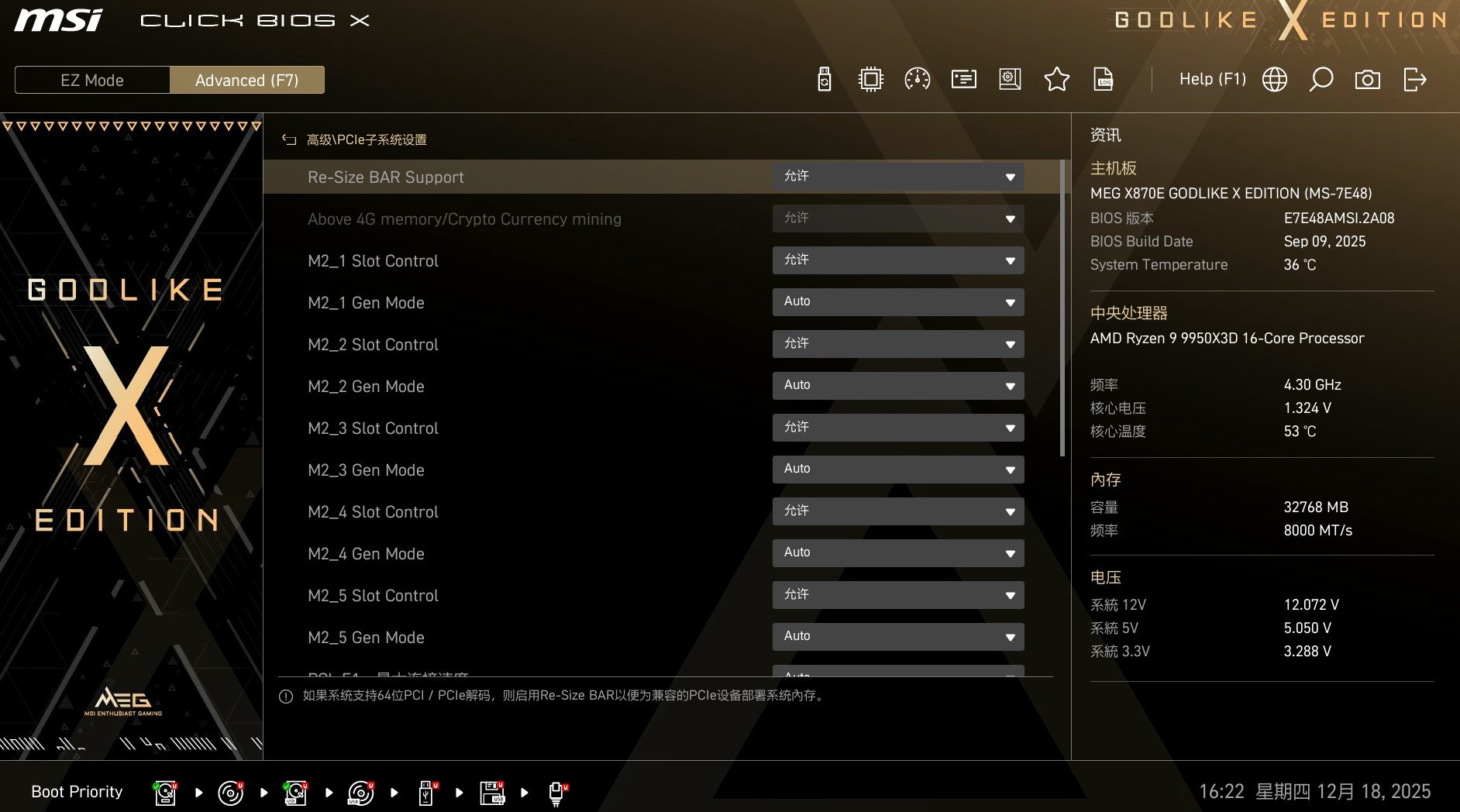
Task: Open the M-Flash USB update icon
Action: coord(825,79)
